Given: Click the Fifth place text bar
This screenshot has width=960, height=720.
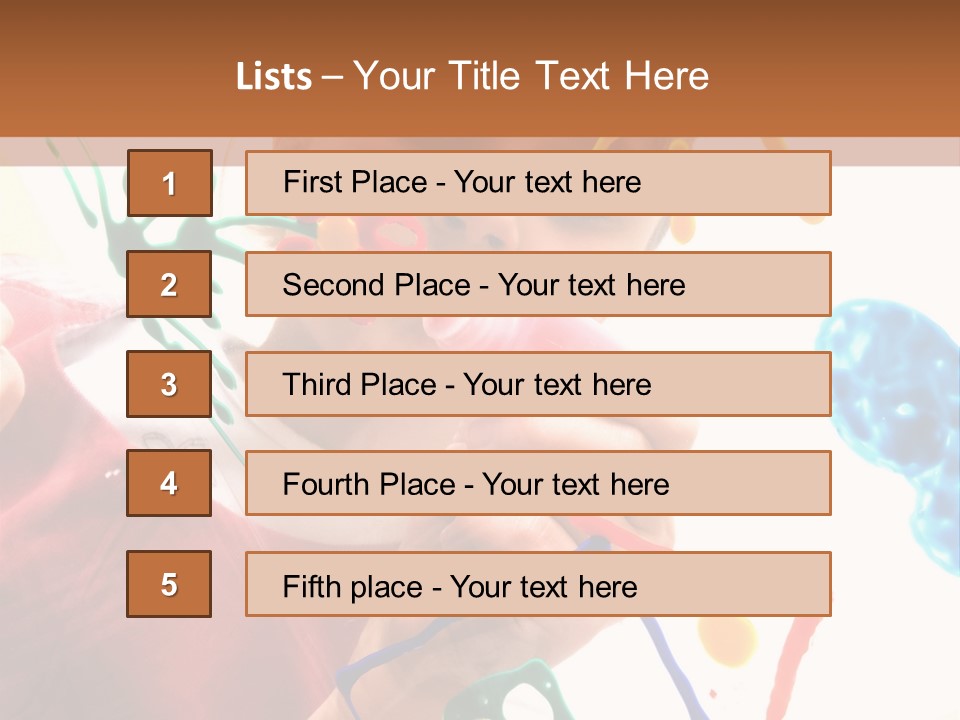Looking at the screenshot, I should tap(538, 584).
